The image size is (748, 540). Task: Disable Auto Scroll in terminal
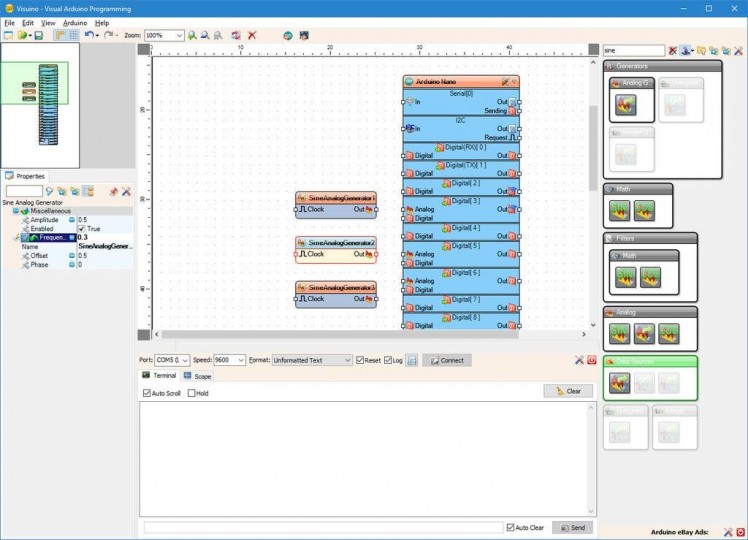[147, 393]
